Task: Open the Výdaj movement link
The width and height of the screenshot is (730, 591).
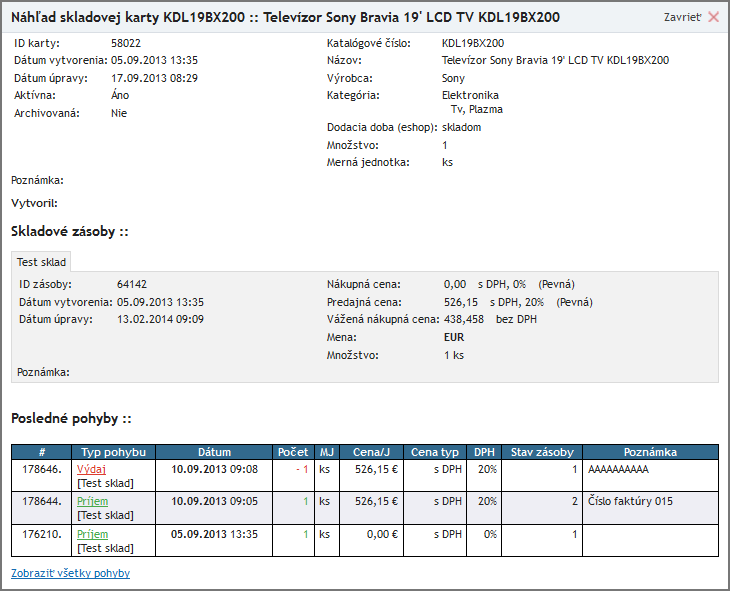Action: 91,469
